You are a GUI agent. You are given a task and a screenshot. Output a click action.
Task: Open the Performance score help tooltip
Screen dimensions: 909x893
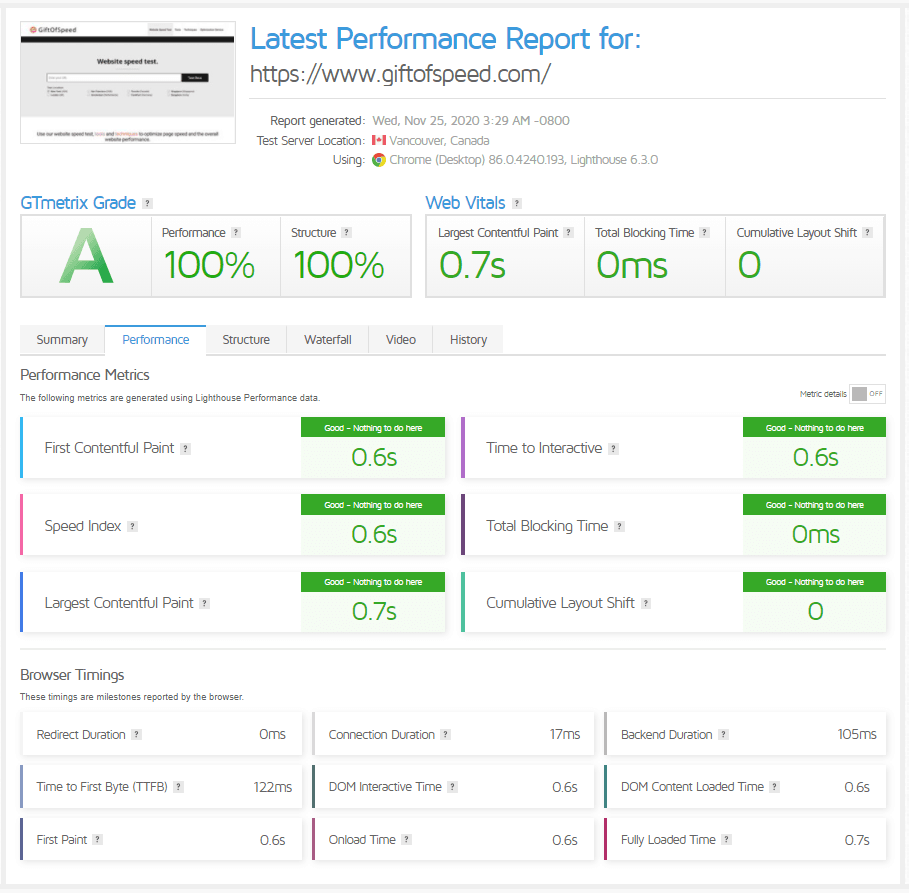pos(237,232)
